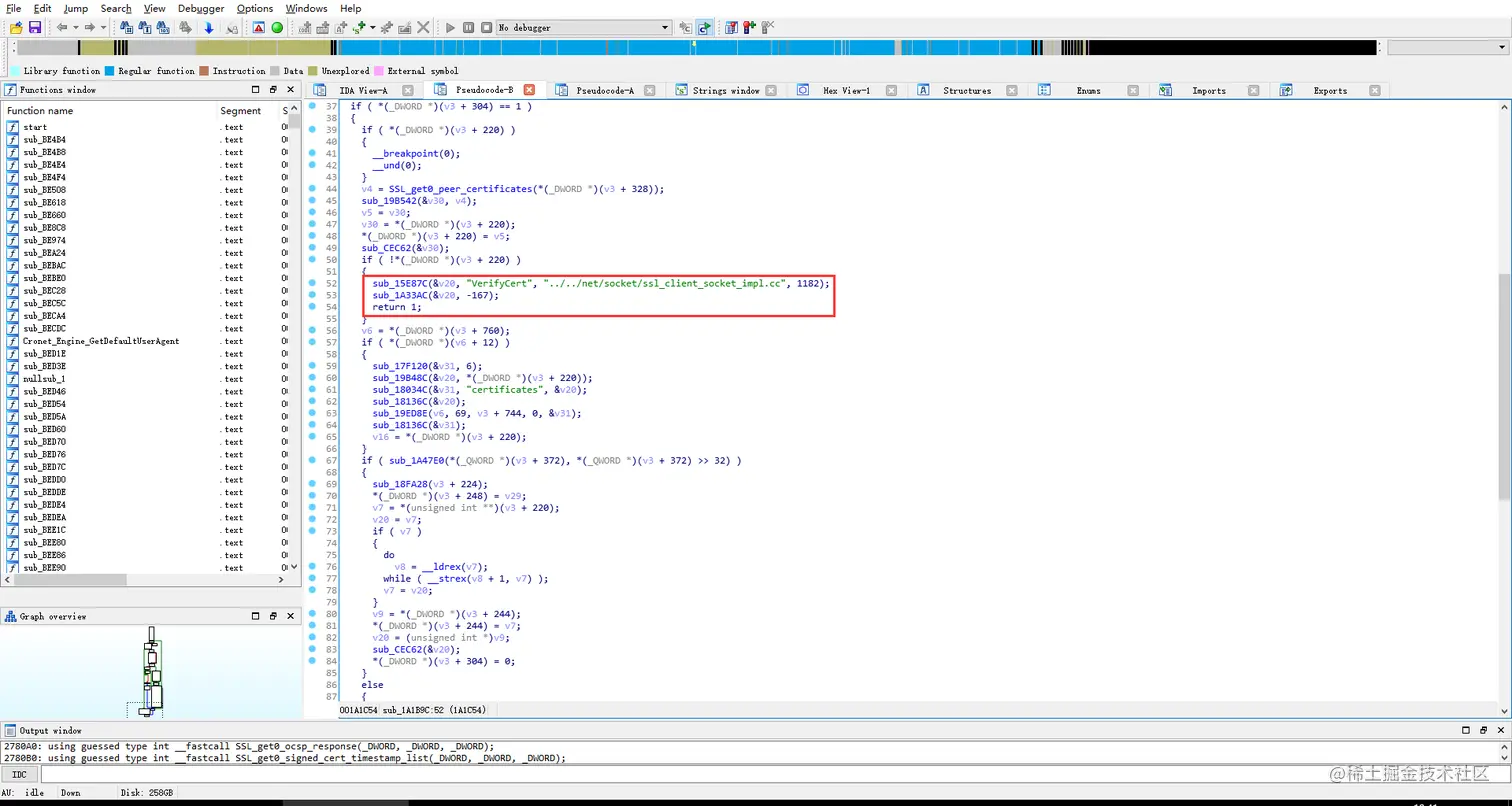Open back-navigation history dropdown arrow
1512x806 pixels.
tap(76, 28)
